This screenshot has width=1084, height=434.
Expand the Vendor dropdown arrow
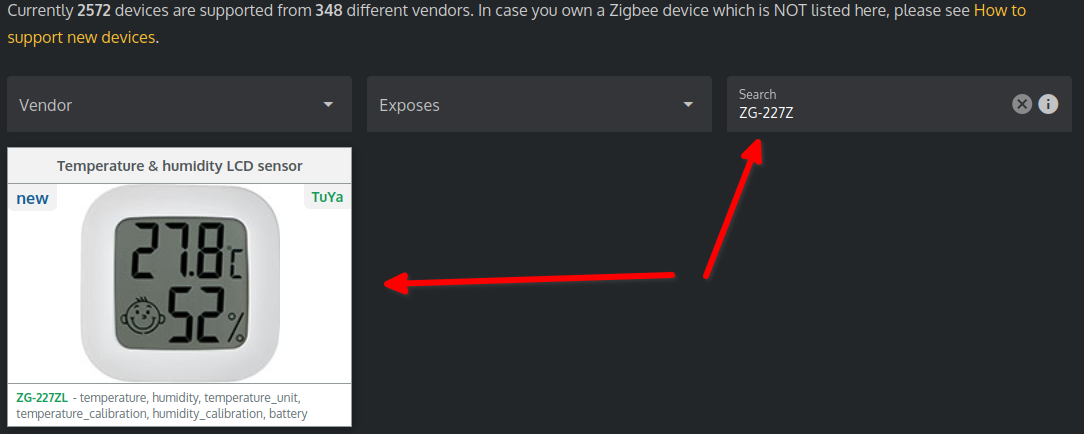tap(328, 105)
